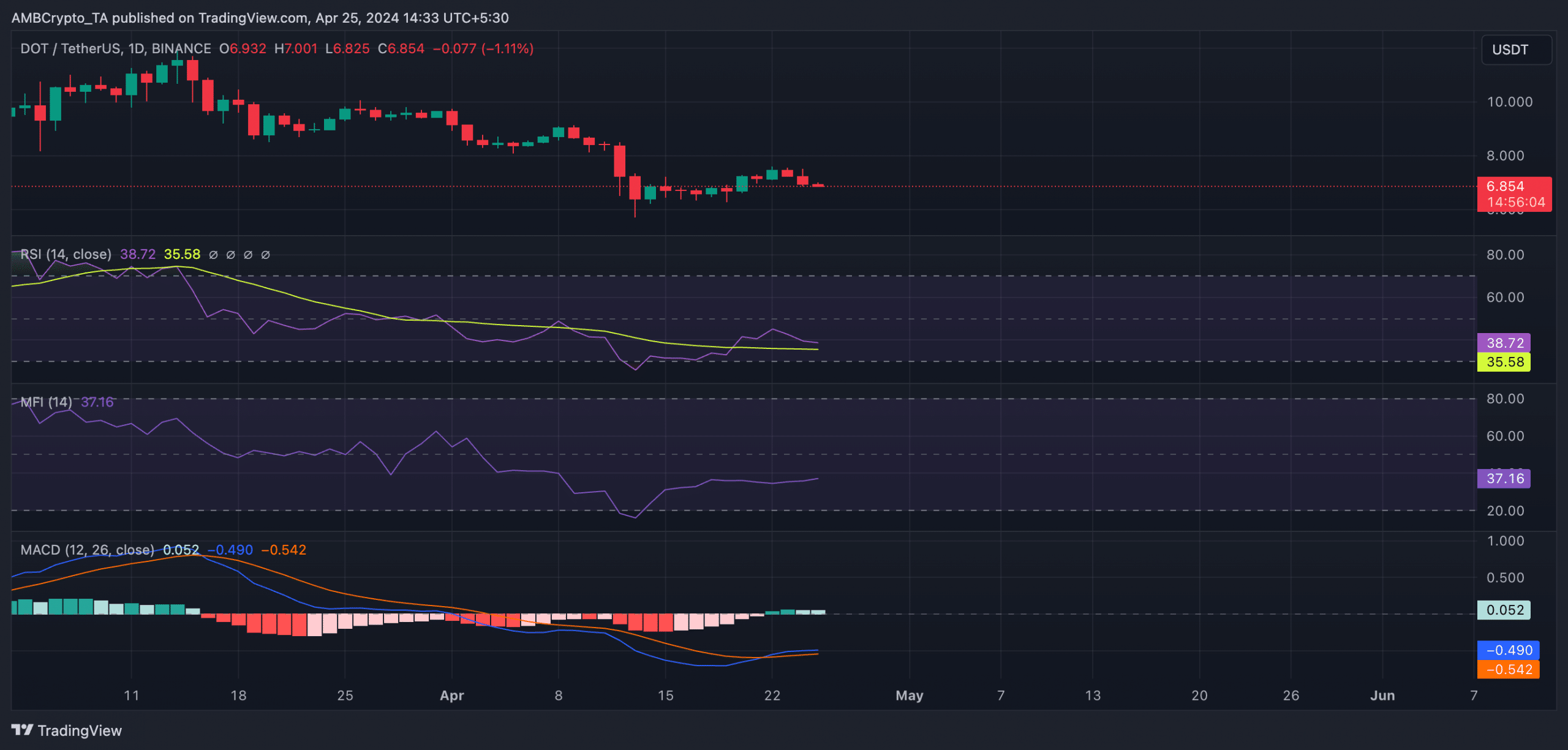The width and height of the screenshot is (1568, 750).
Task: Click the high price value H7.001
Action: pyautogui.click(x=296, y=48)
